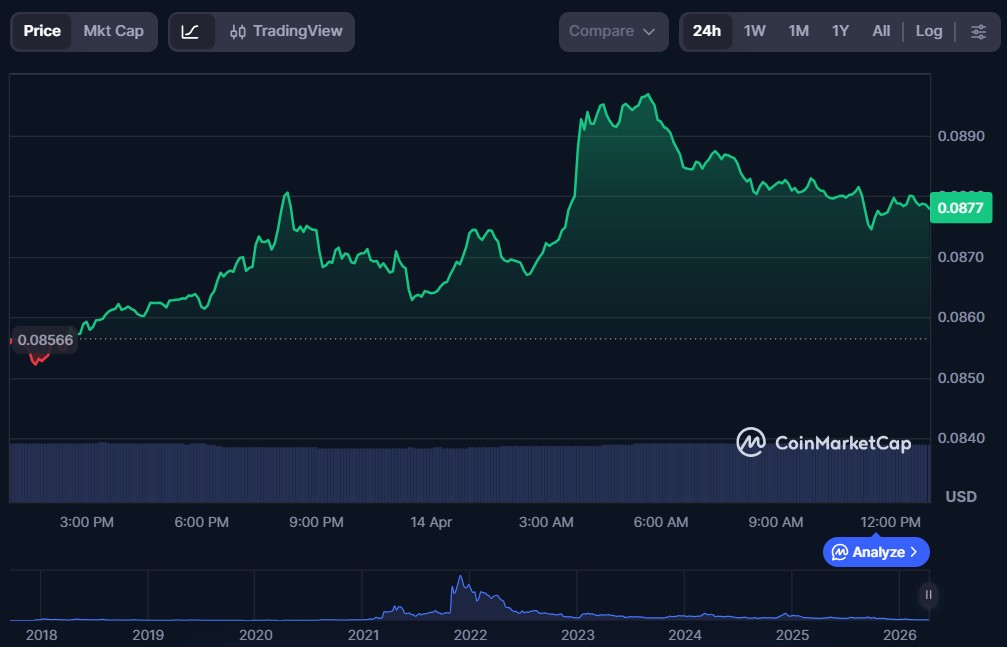Switch to TradingView candlestick chart
This screenshot has width=1007, height=647.
[x=285, y=31]
